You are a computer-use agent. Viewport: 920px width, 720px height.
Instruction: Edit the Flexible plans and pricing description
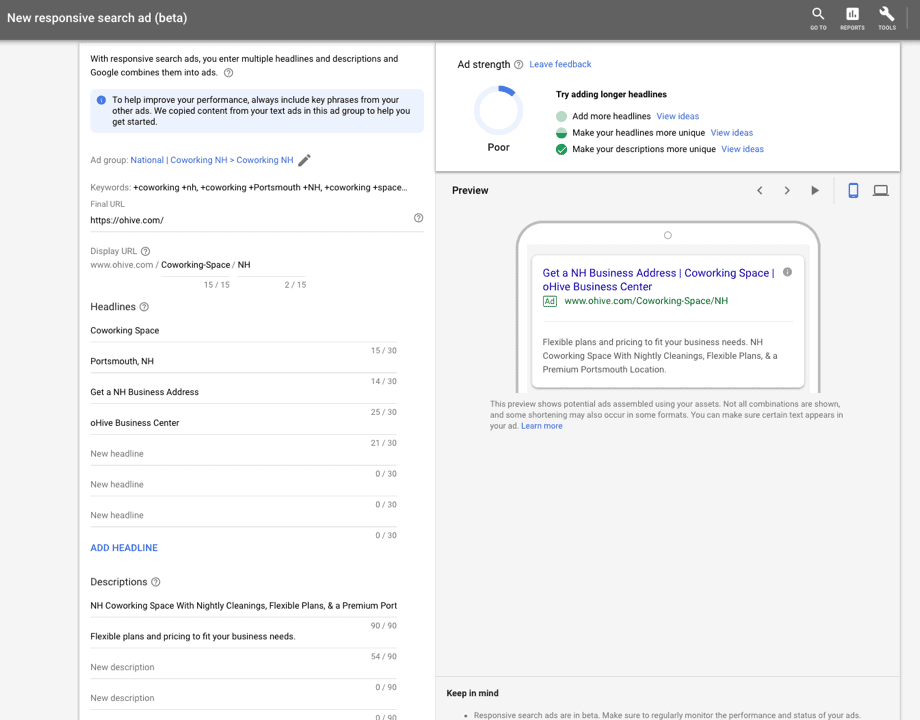[243, 637]
